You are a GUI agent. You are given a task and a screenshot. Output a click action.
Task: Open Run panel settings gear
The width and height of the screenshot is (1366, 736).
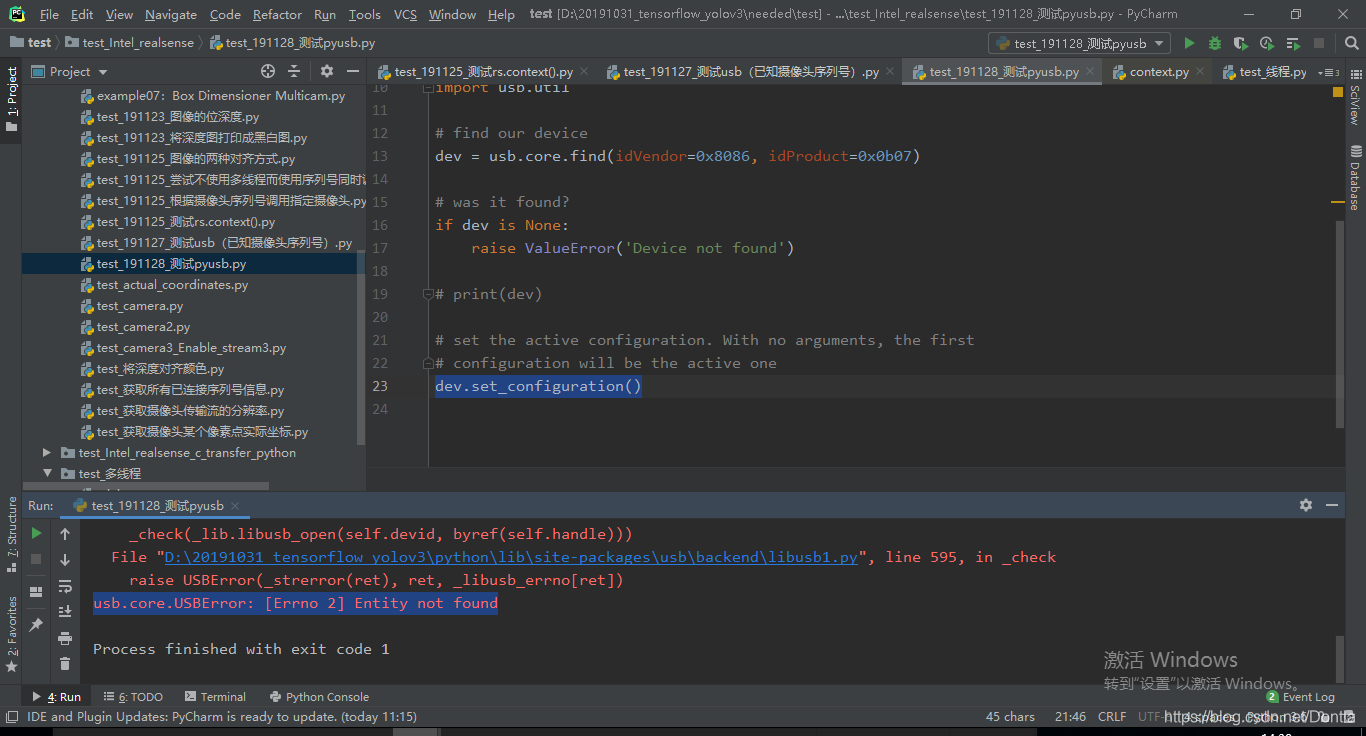point(1306,505)
